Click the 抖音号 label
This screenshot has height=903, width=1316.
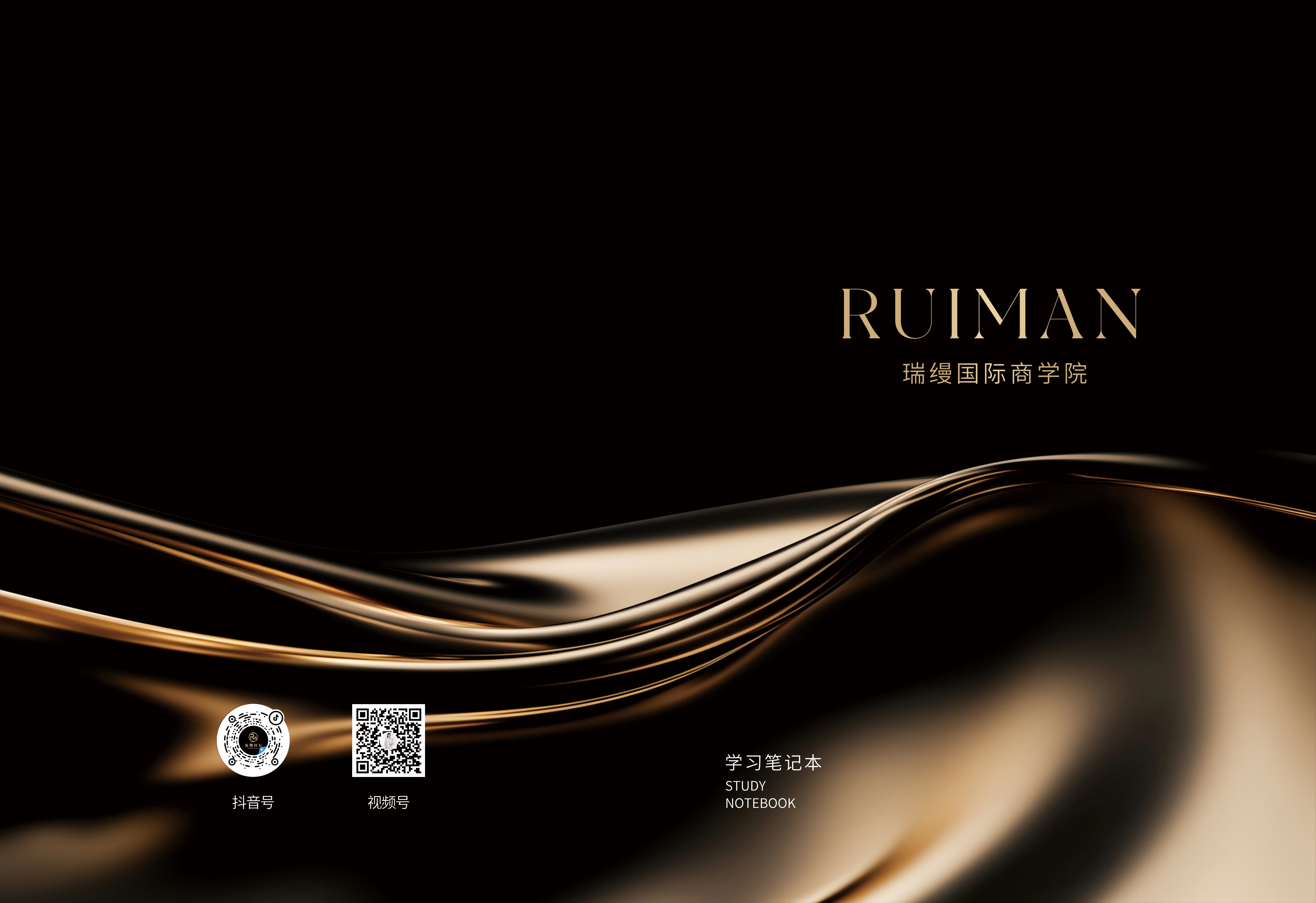pyautogui.click(x=253, y=802)
